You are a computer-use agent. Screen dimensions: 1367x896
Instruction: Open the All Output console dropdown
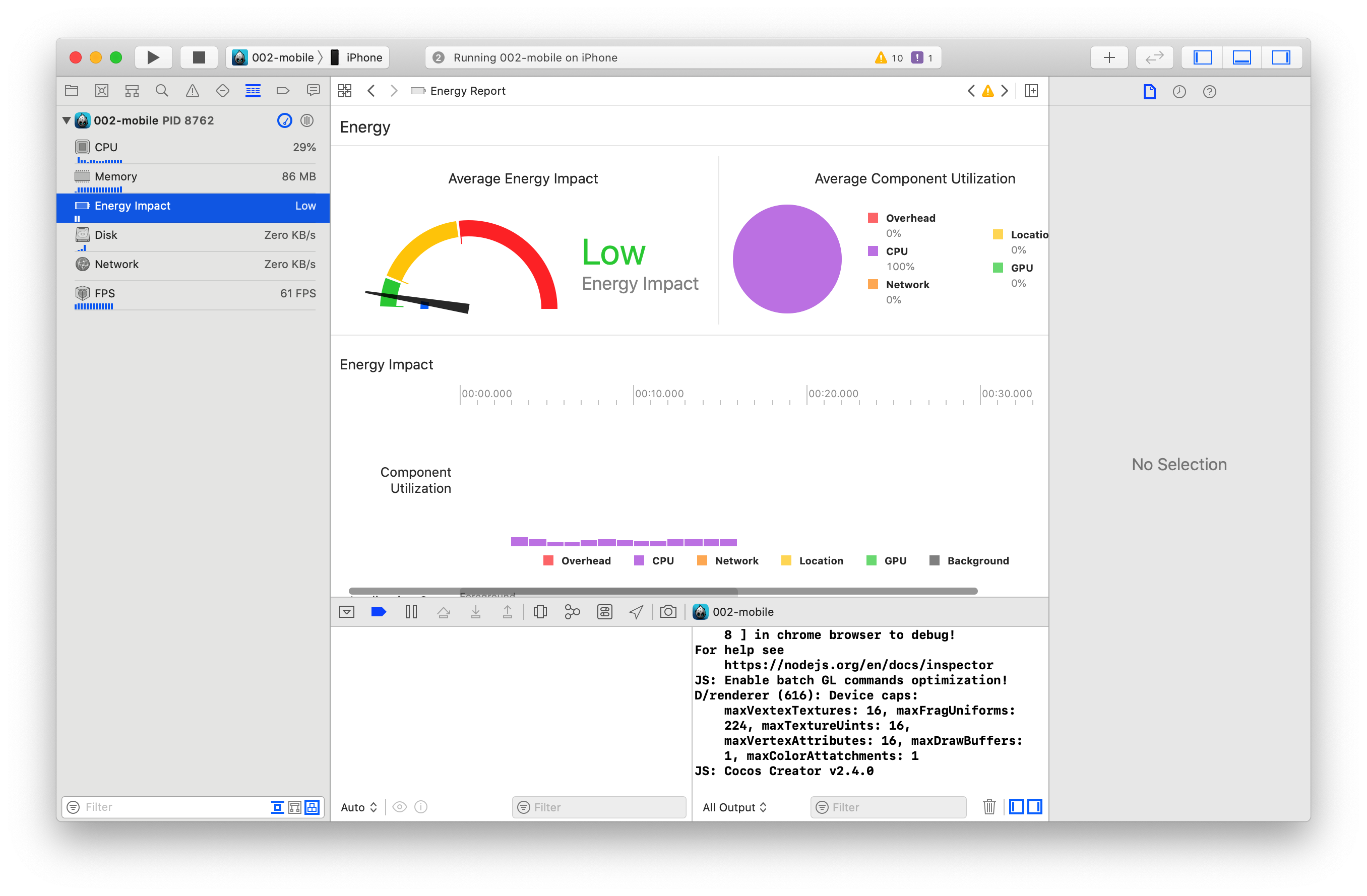(x=734, y=807)
